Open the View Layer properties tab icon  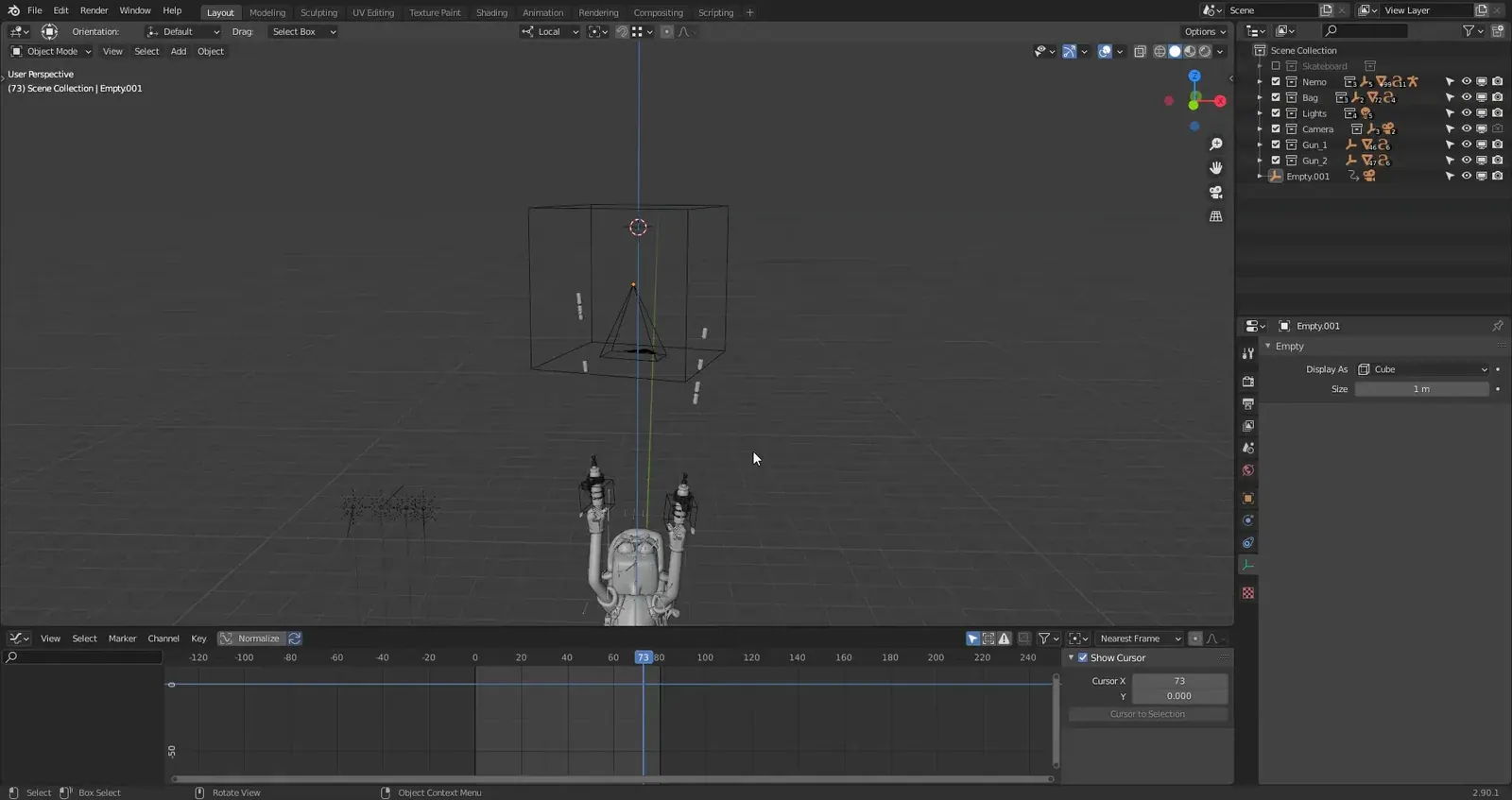(1247, 426)
